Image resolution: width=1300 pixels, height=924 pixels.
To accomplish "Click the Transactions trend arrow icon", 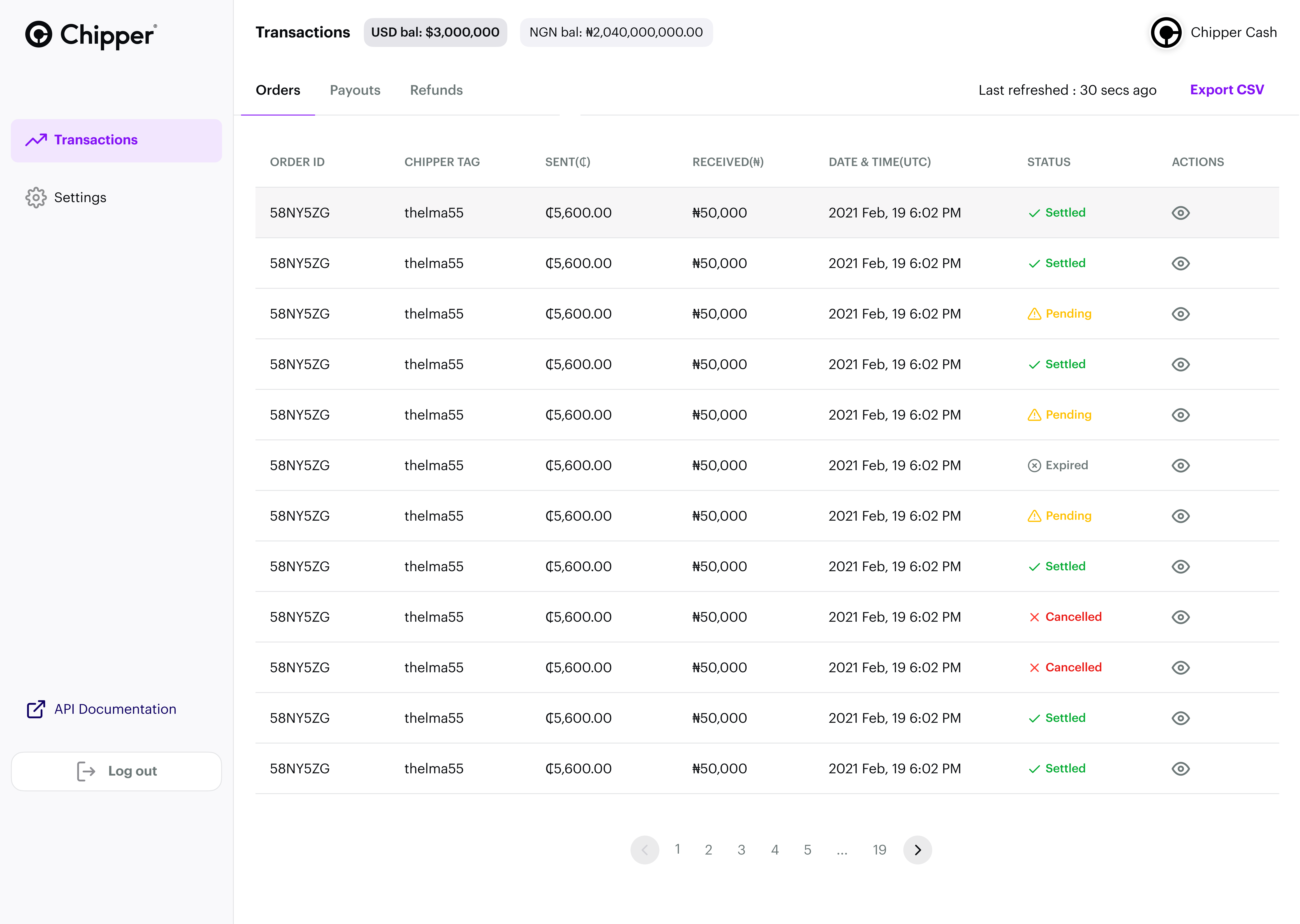I will point(36,140).
